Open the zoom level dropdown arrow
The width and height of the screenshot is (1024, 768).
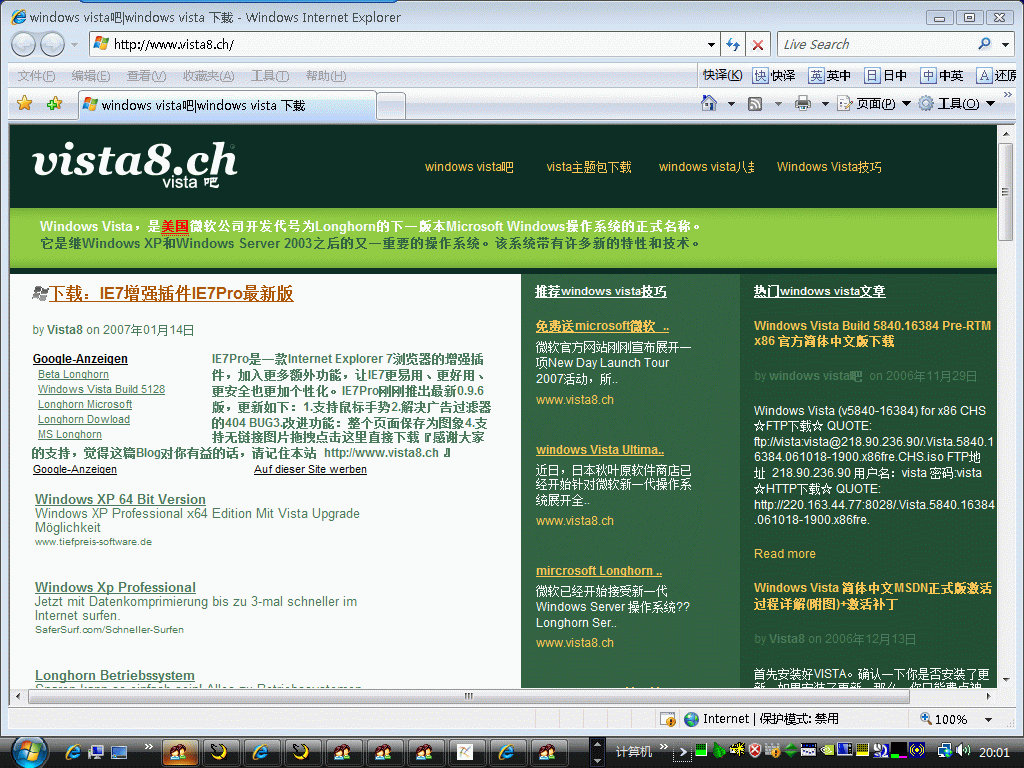point(988,720)
